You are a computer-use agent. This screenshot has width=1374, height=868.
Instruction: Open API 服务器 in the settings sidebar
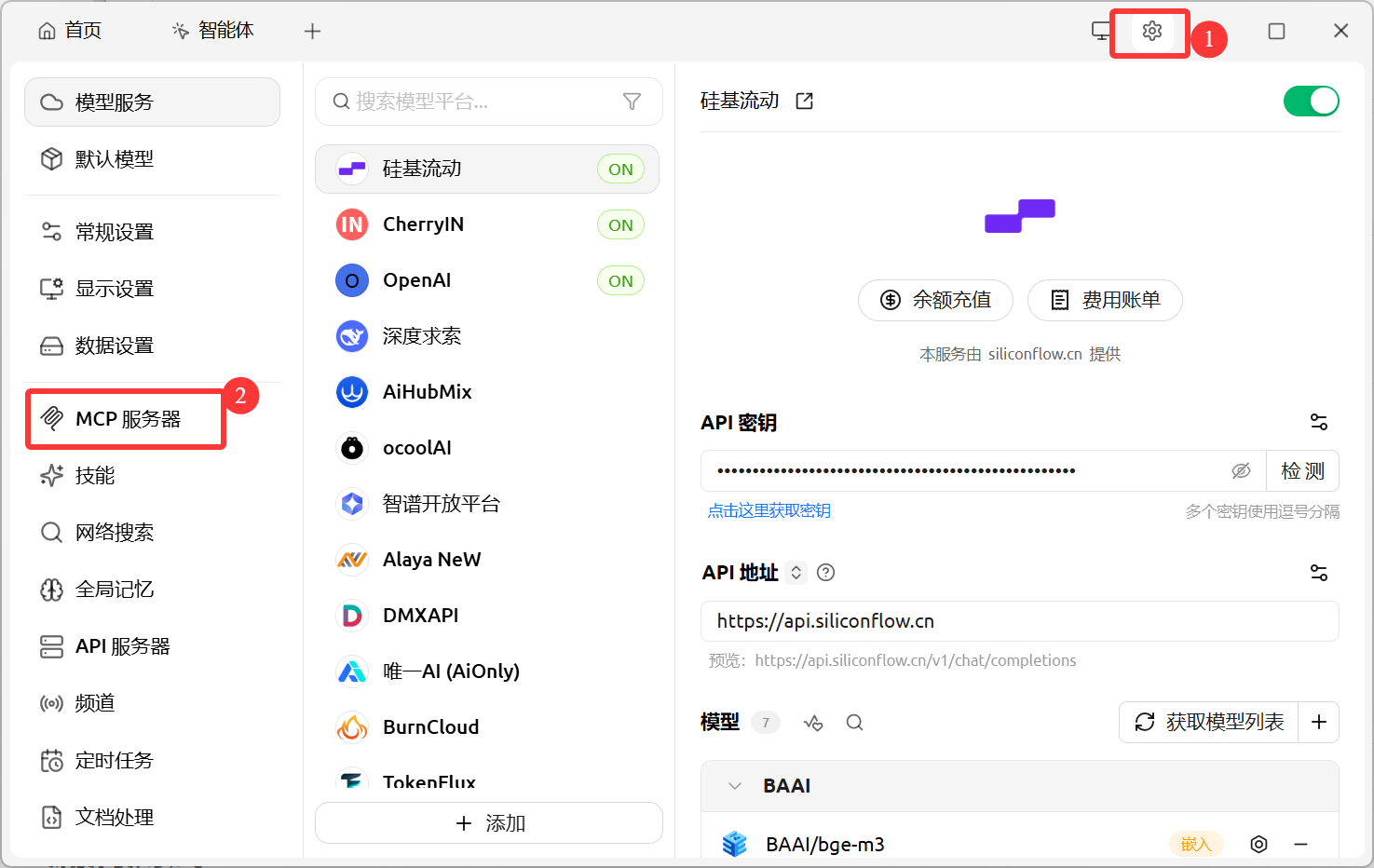152,646
